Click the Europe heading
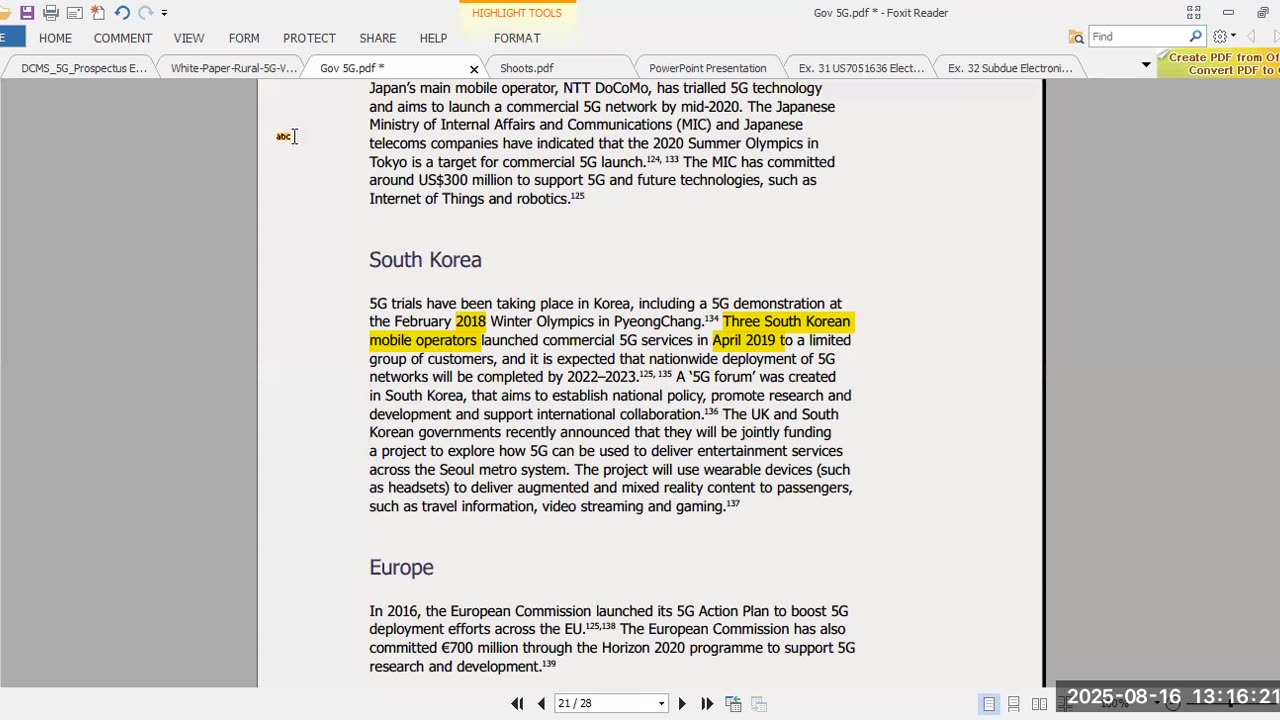1280x720 pixels. (x=401, y=568)
